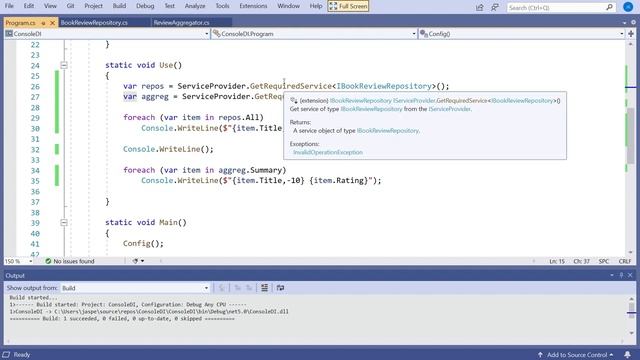The width and height of the screenshot is (640, 360).
Task: Click Go to Previous Message icon
Action: pos(237,288)
